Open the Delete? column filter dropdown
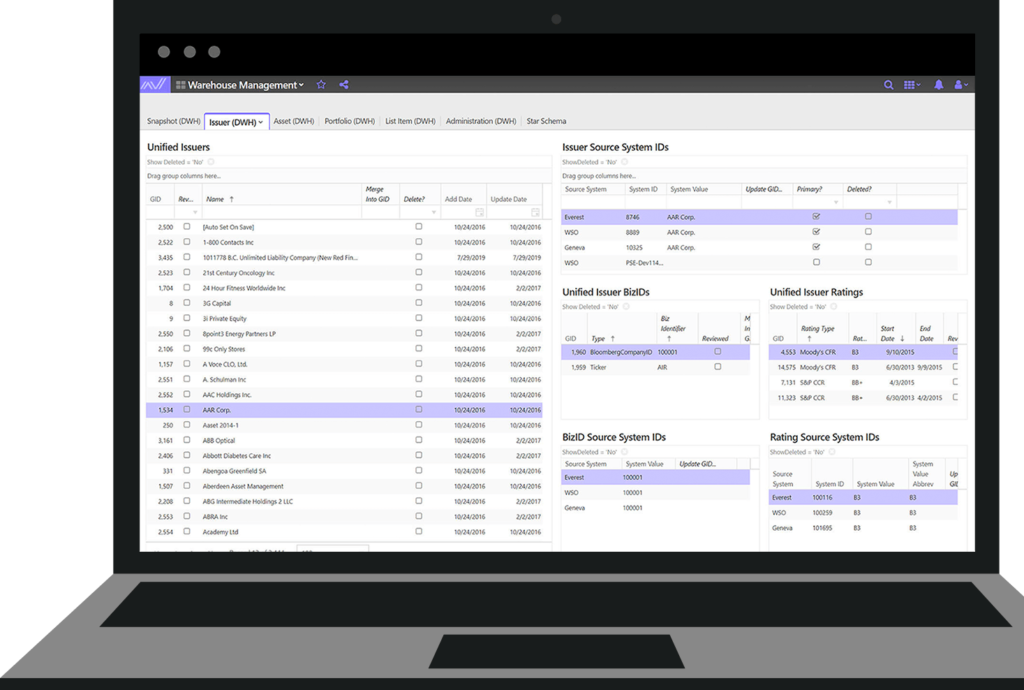1024x690 pixels. (434, 212)
